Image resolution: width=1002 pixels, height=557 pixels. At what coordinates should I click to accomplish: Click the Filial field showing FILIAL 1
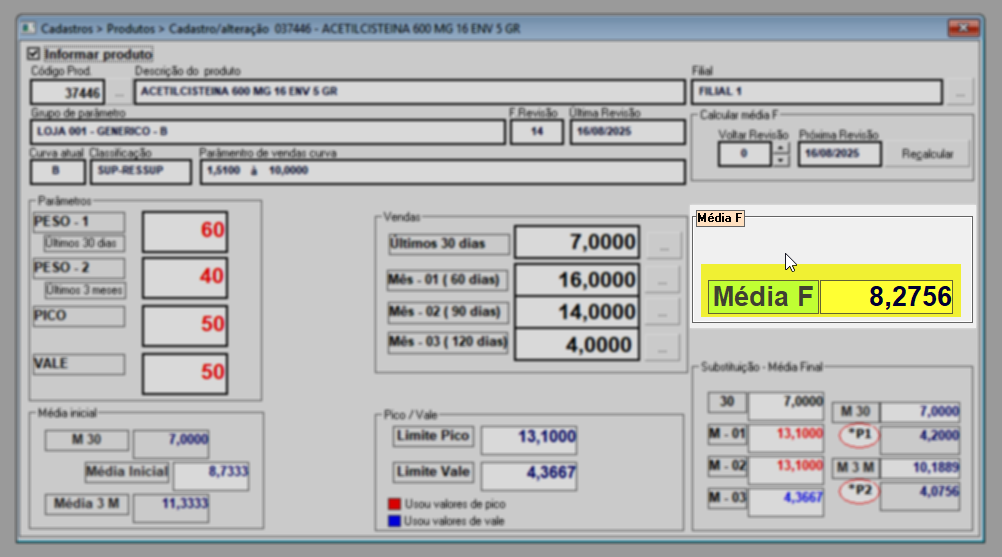coord(817,92)
